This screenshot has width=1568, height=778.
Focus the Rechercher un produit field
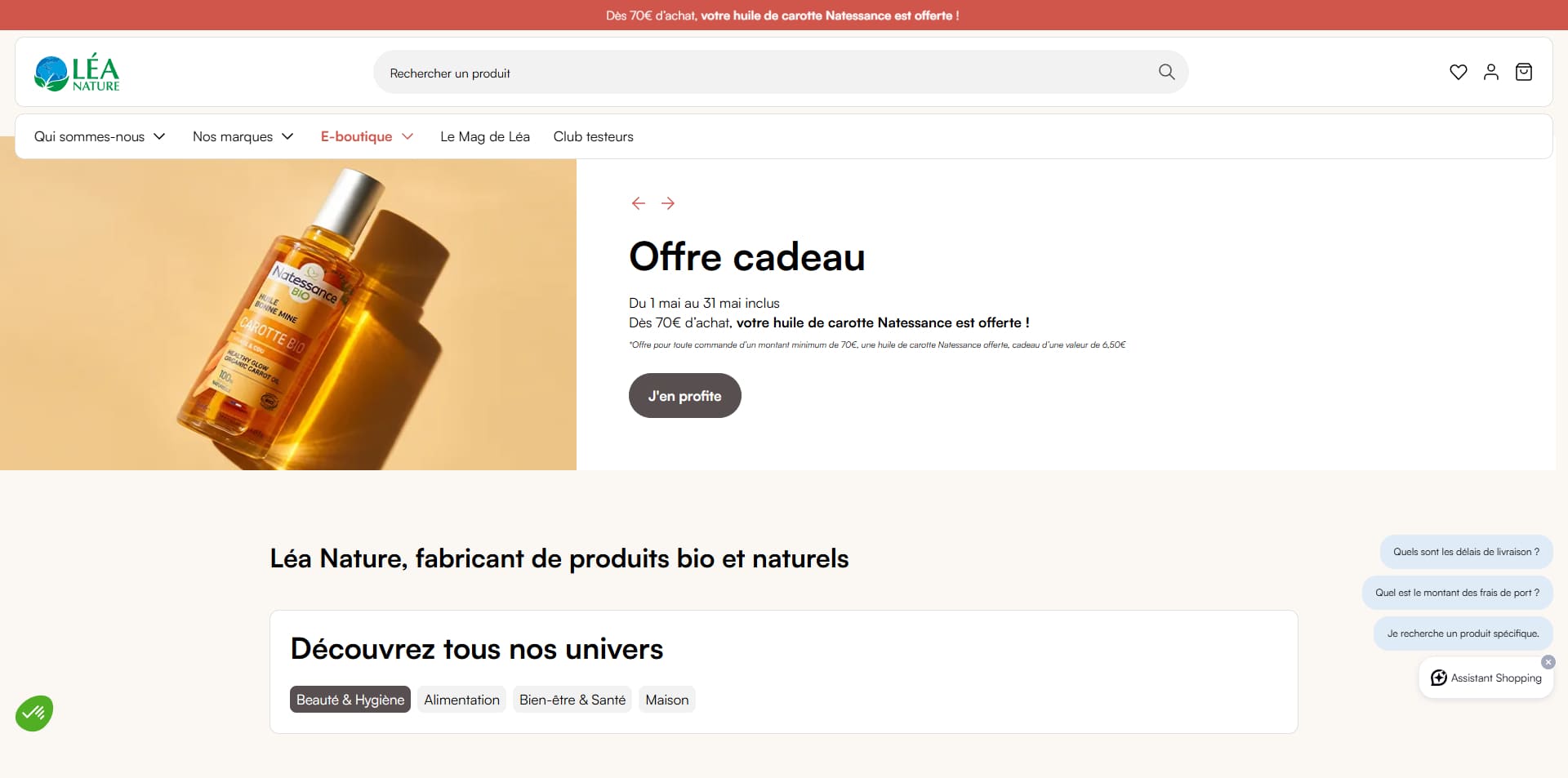[x=781, y=72]
